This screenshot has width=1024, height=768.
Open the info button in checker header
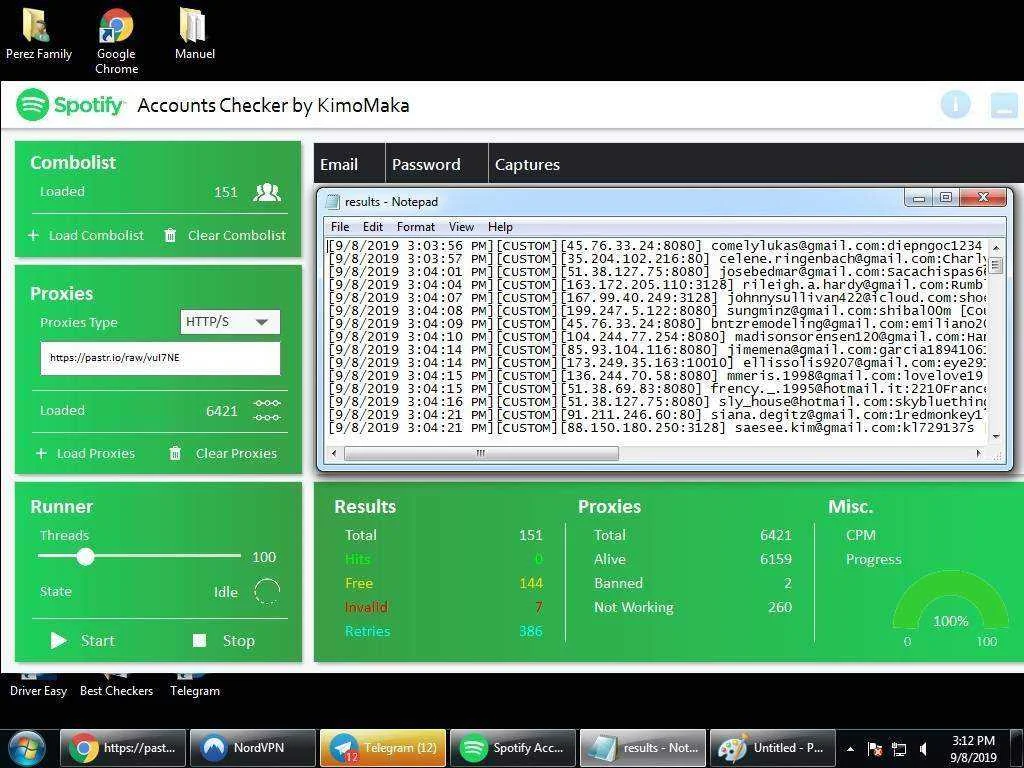tap(955, 104)
